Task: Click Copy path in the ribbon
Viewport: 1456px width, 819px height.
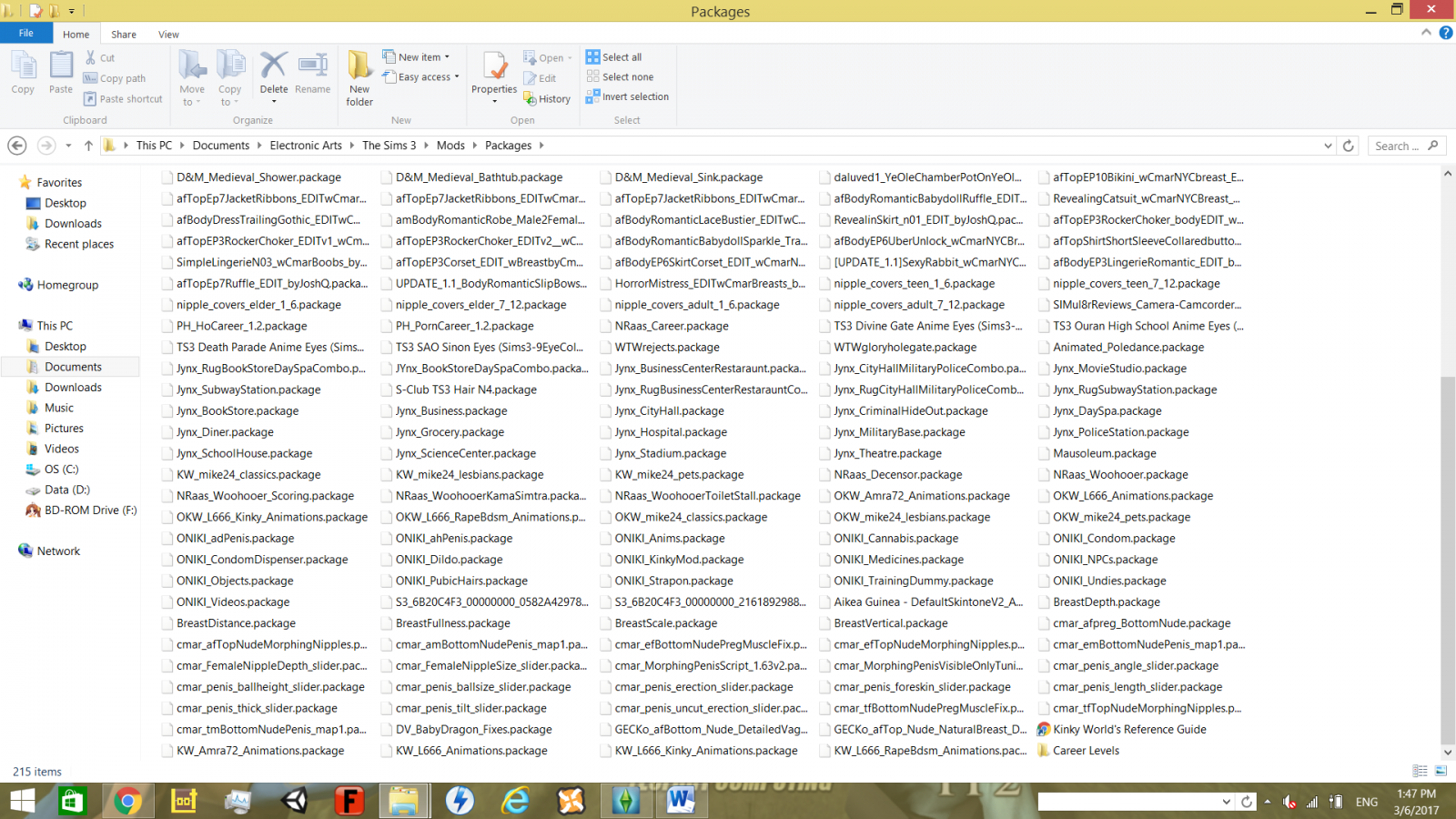Action: click(x=115, y=78)
